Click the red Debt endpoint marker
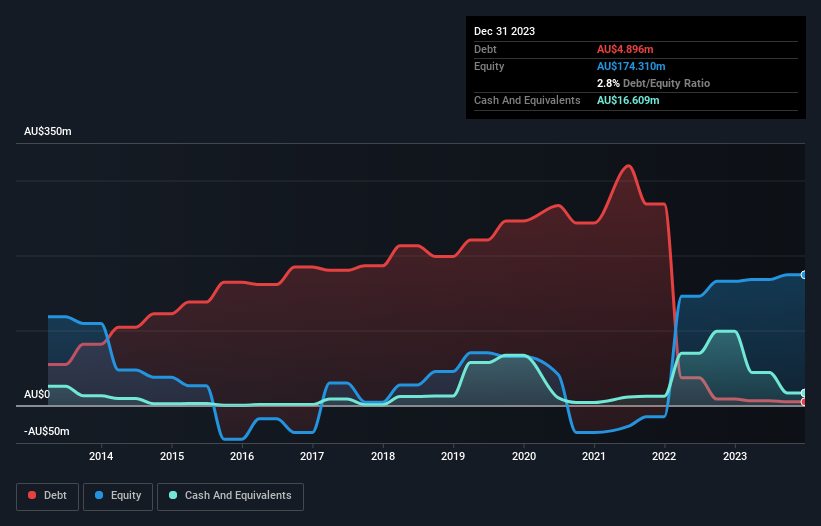821x526 pixels. tap(804, 402)
